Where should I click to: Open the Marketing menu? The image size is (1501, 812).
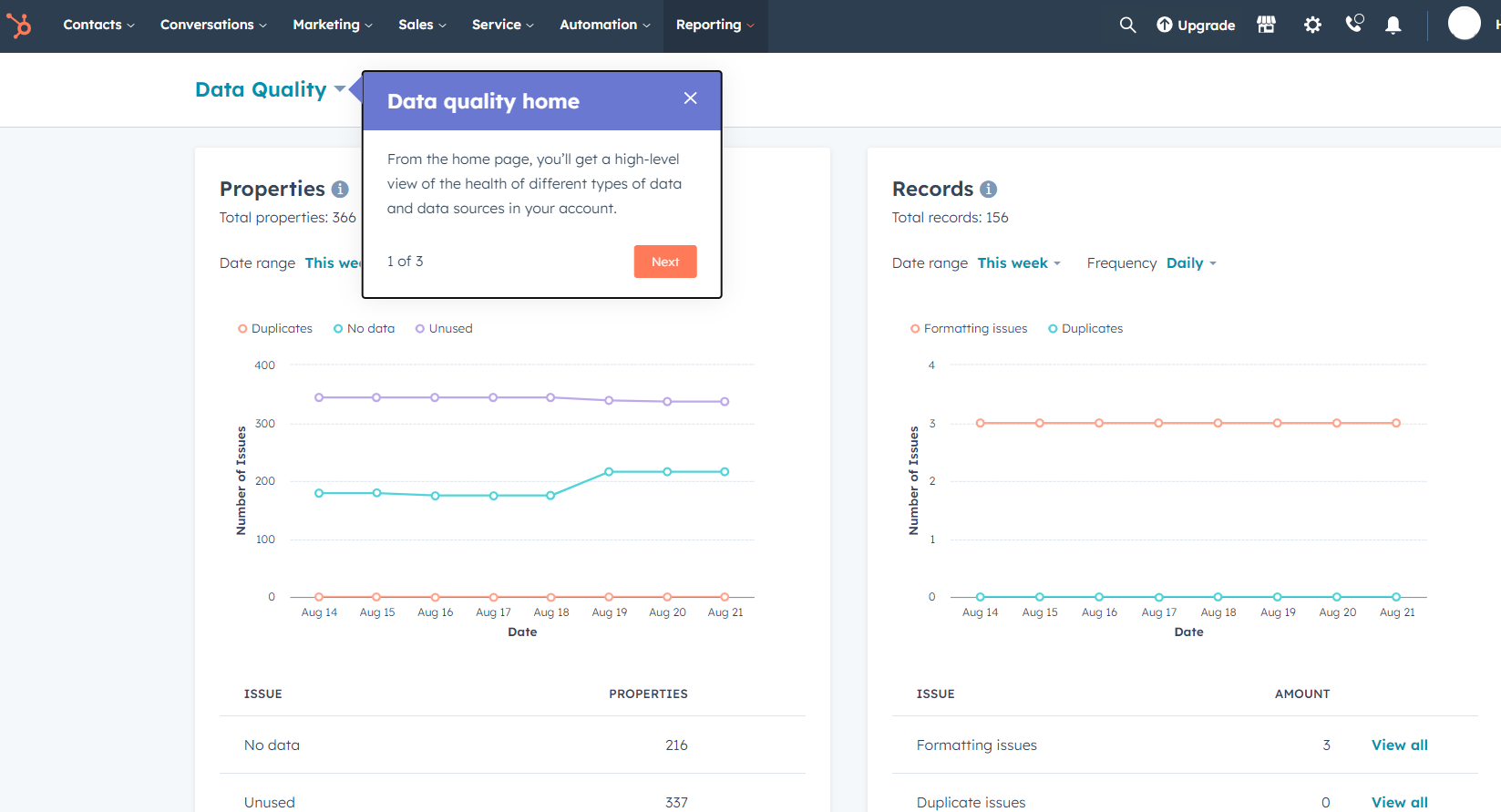coord(333,25)
